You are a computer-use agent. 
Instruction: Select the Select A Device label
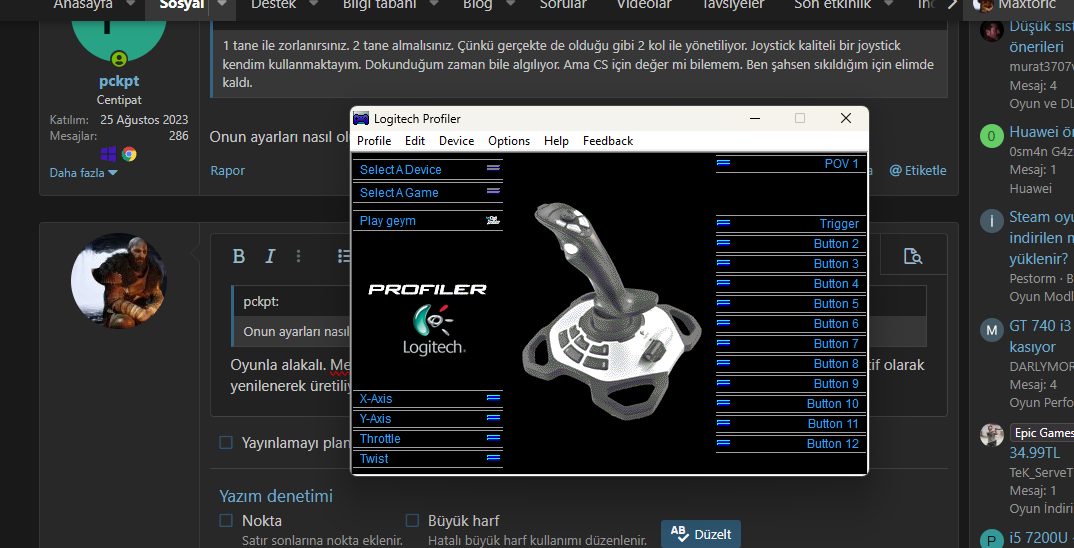coord(401,170)
